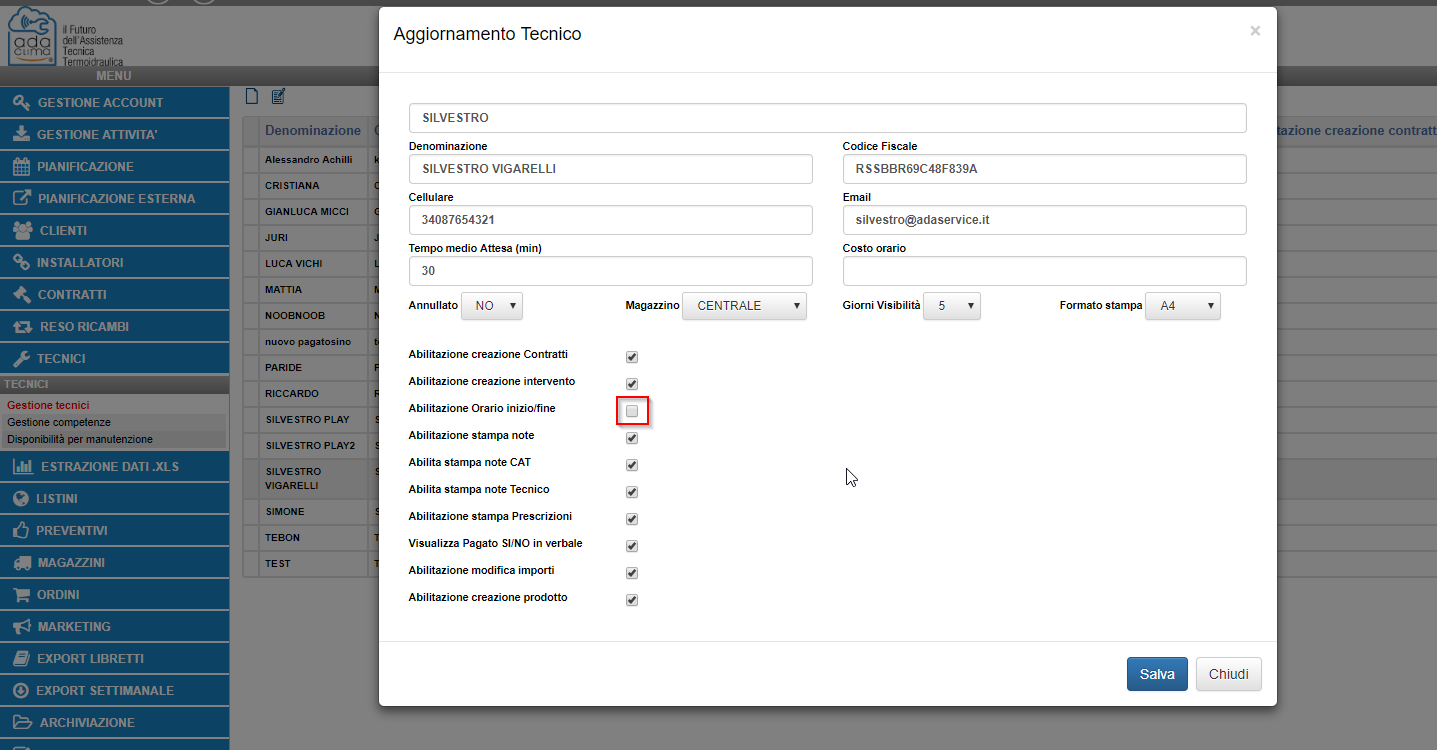Click the link icon beside INSTALLATORI
This screenshot has height=750, width=1437.
21,263
